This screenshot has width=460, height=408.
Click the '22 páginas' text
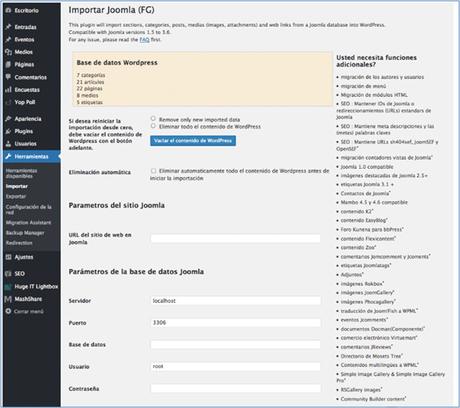click(90, 89)
